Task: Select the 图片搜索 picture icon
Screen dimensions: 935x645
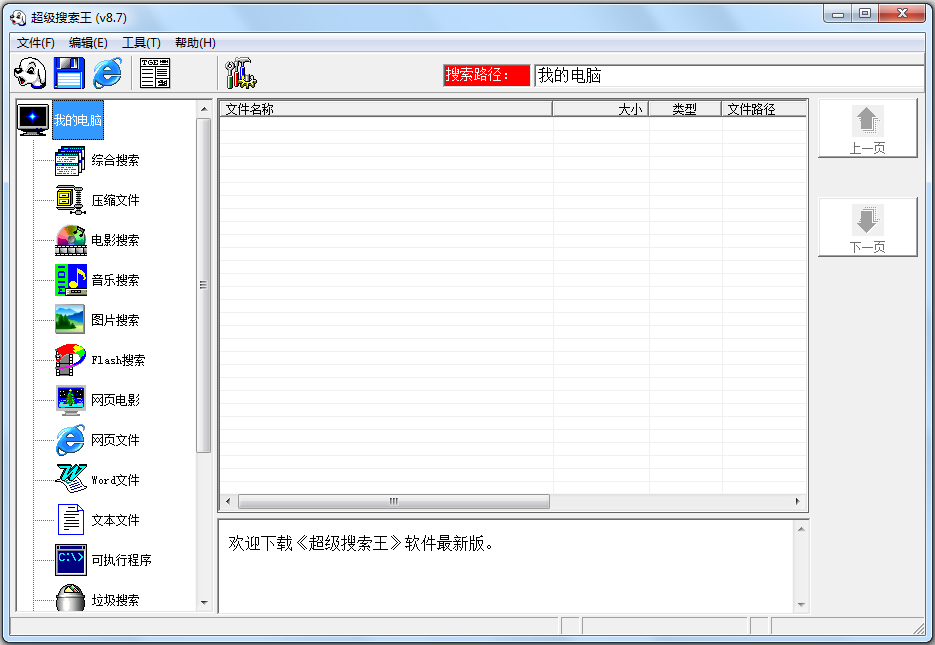Action: [x=70, y=320]
